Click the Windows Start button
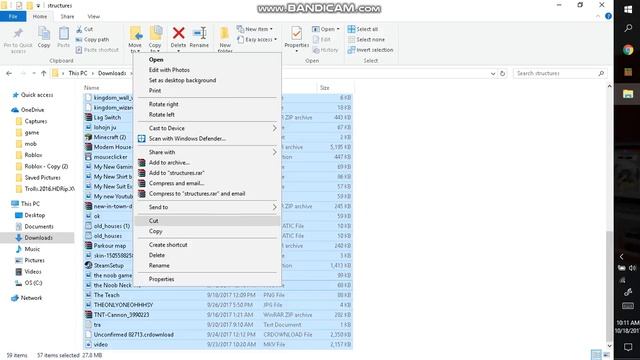640x360 pixels. pyautogui.click(x=628, y=9)
